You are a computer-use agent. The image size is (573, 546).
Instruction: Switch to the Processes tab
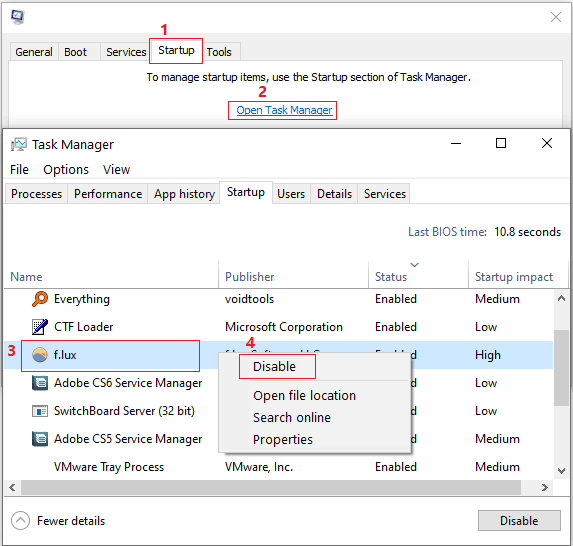(37, 194)
